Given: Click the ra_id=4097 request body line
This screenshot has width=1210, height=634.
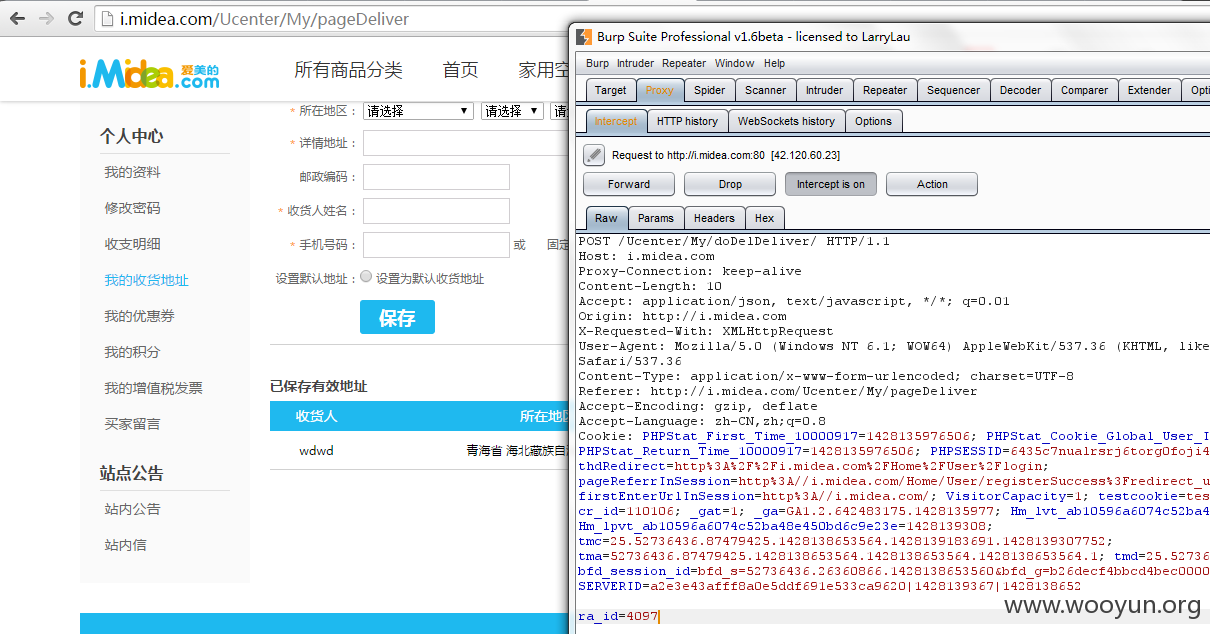Looking at the screenshot, I should coord(618,616).
